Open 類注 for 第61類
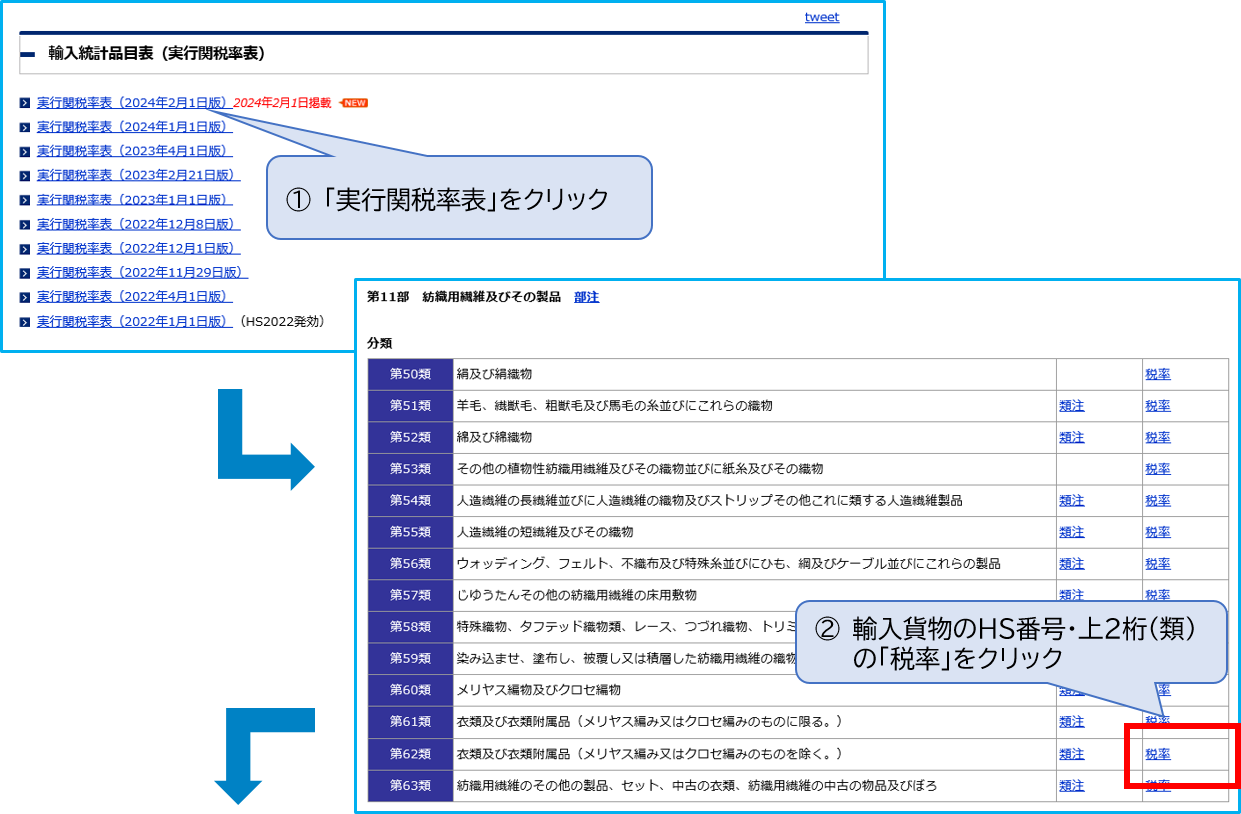Image resolution: width=1241 pixels, height=814 pixels. click(x=1071, y=721)
